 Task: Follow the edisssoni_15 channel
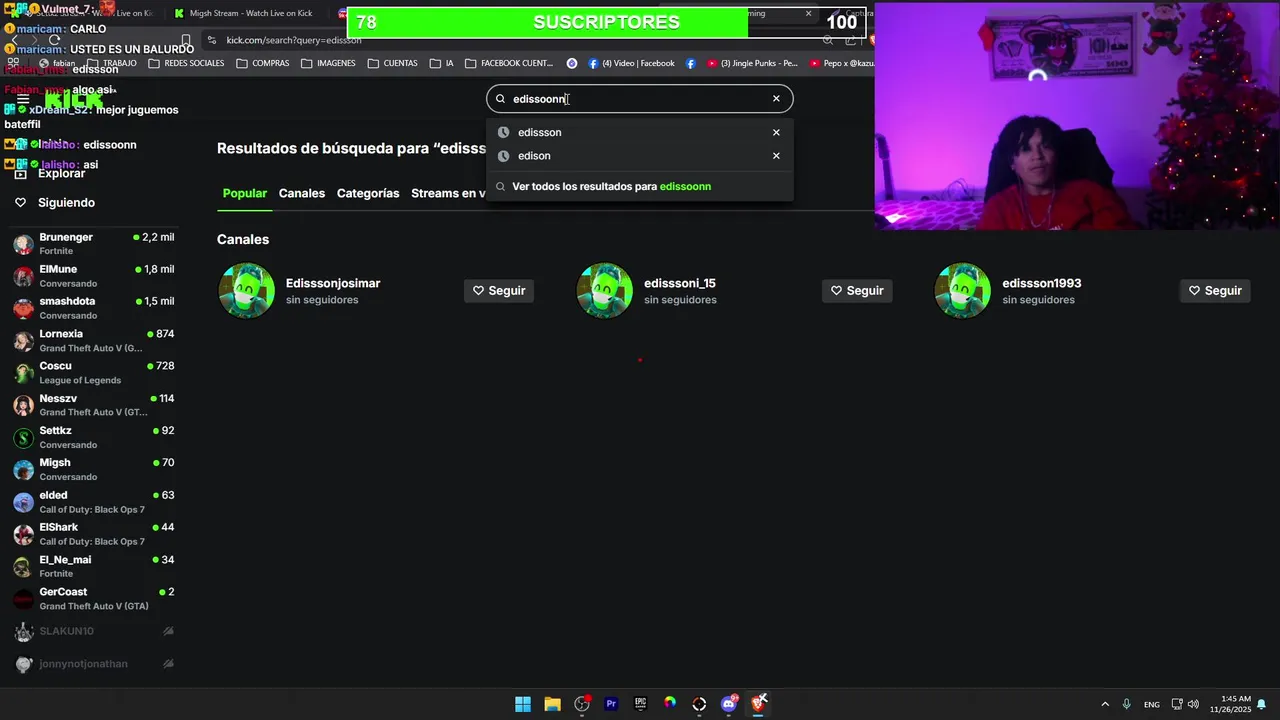pos(857,290)
